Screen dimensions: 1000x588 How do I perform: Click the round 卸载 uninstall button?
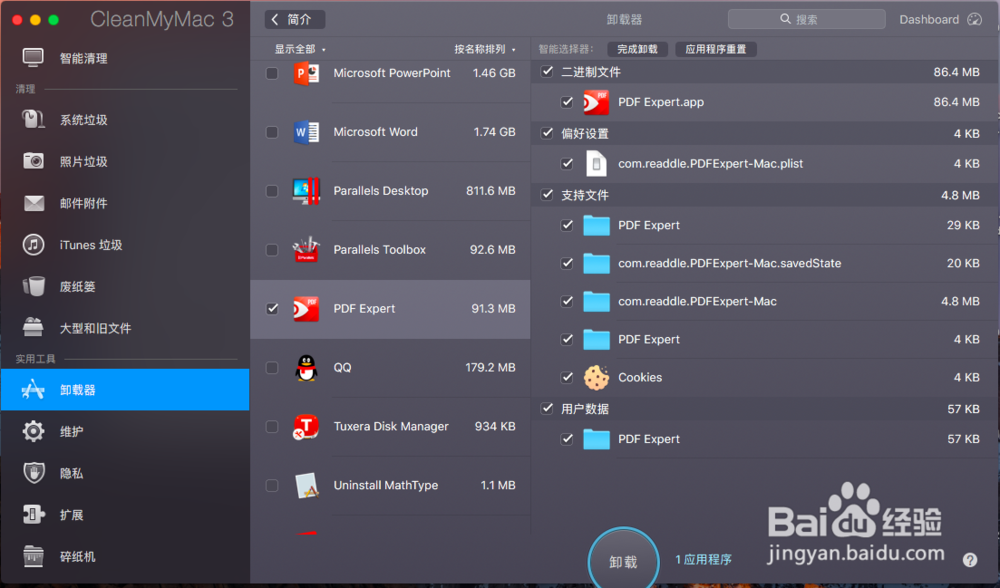point(623,561)
